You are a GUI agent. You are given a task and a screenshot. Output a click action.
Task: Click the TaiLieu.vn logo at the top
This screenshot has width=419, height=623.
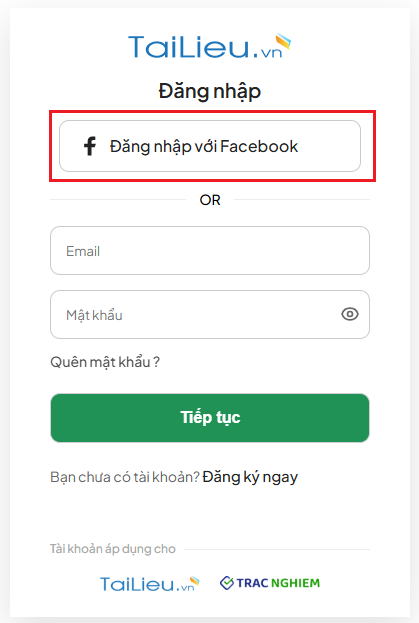(209, 46)
